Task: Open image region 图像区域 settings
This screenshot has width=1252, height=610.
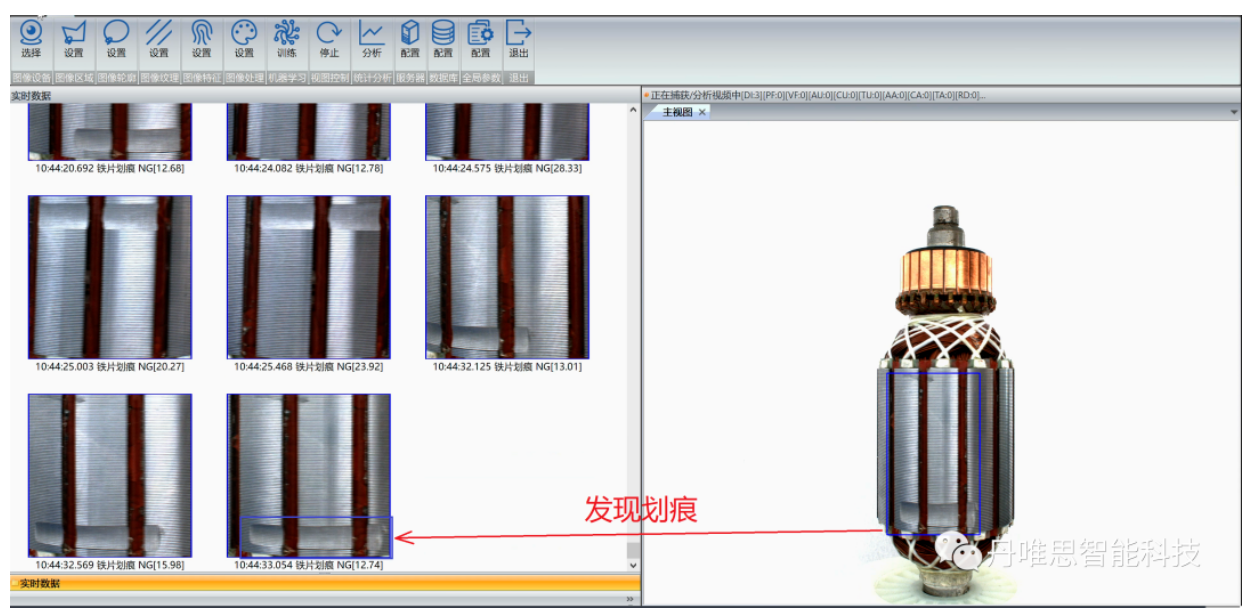Action: (x=73, y=39)
